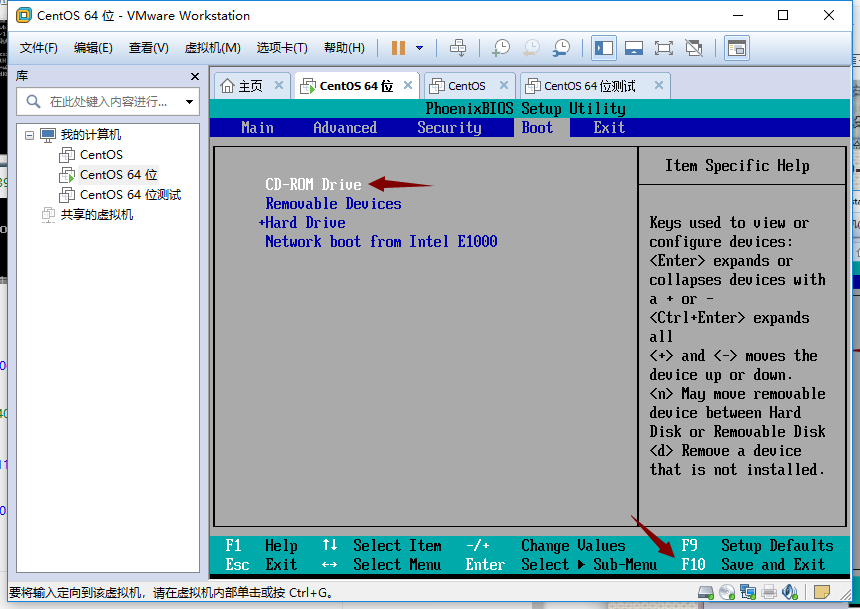Viewport: 860px width, 609px height.
Task: Open the 选项卡(T) menu
Action: pyautogui.click(x=282, y=48)
